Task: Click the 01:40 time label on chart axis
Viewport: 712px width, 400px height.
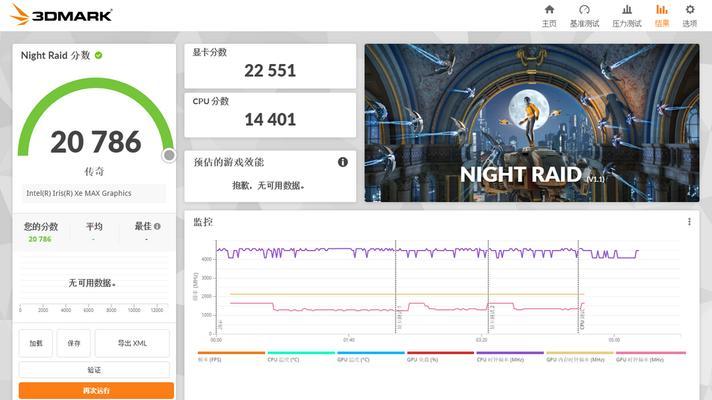Action: (349, 340)
